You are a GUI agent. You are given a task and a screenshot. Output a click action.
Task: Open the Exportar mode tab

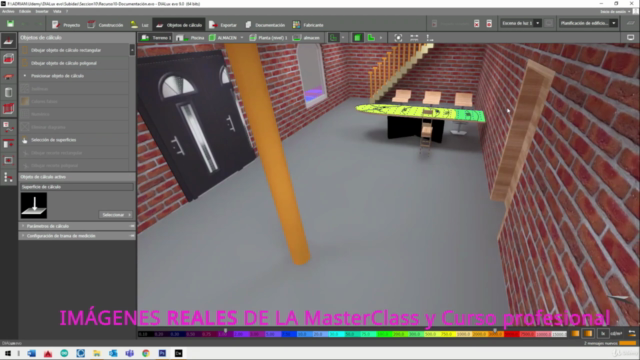(223, 25)
